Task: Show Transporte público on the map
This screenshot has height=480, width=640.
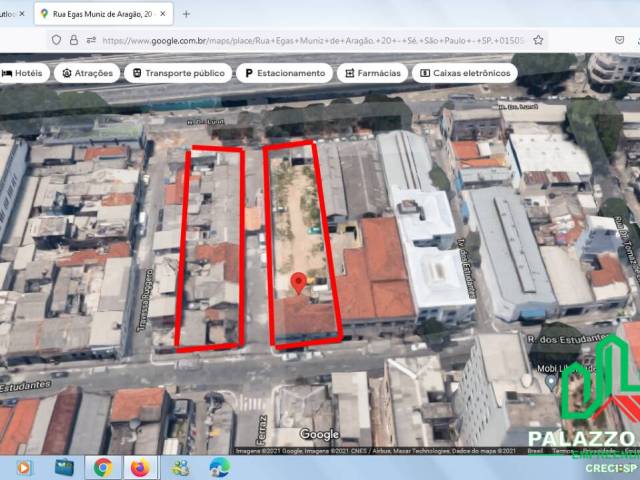Action: [176, 73]
